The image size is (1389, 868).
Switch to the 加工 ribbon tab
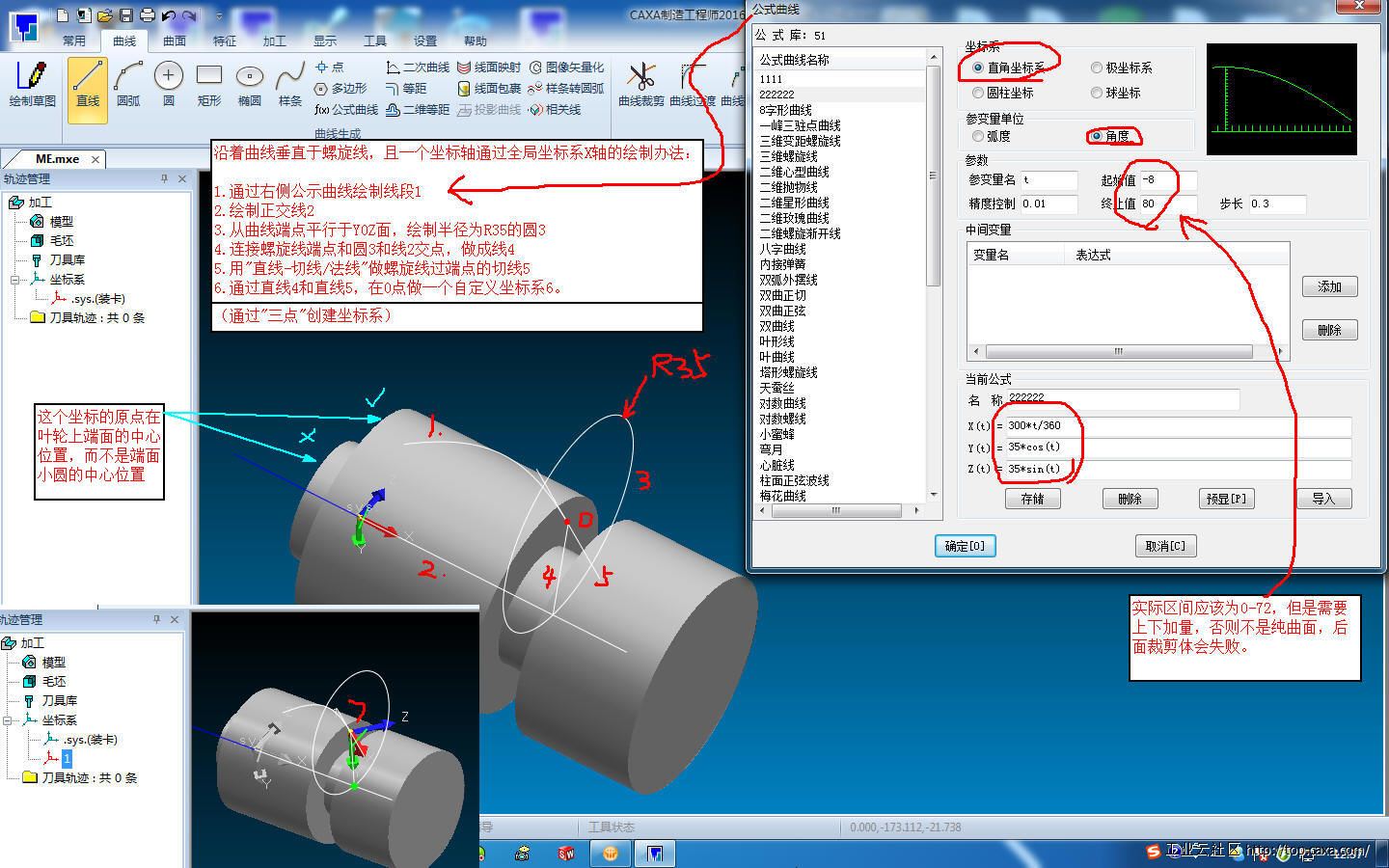click(x=275, y=41)
